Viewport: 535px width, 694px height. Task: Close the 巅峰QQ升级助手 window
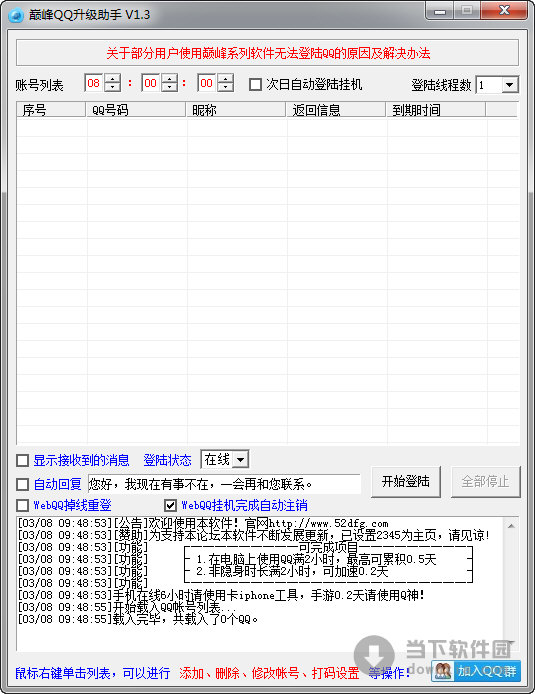tap(504, 11)
